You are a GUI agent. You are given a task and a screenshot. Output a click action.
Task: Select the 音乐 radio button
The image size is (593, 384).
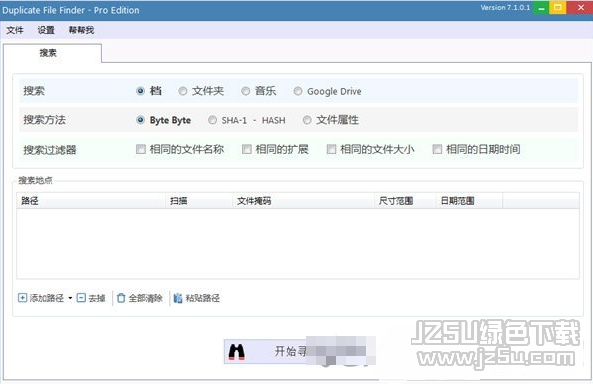246,91
